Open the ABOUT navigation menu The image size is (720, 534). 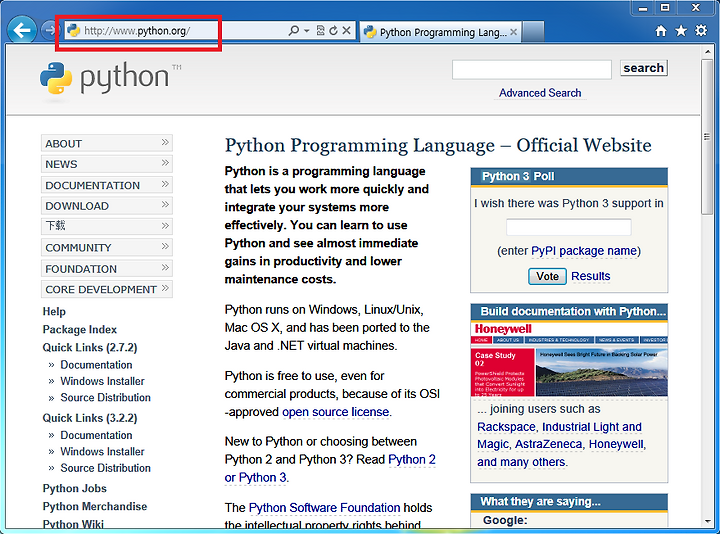pyautogui.click(x=107, y=143)
